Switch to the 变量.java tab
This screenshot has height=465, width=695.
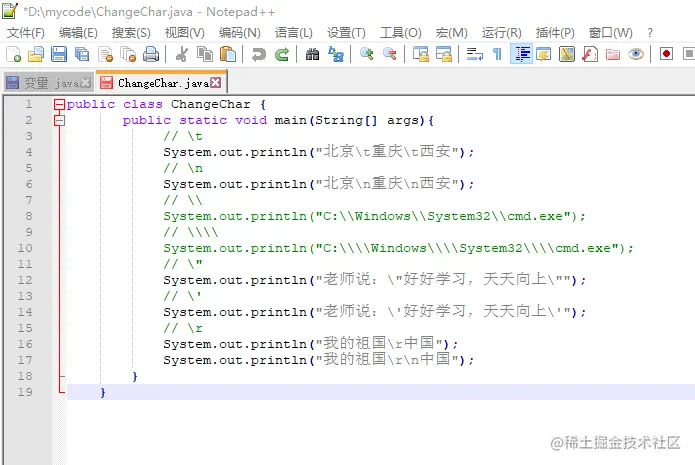(x=49, y=82)
